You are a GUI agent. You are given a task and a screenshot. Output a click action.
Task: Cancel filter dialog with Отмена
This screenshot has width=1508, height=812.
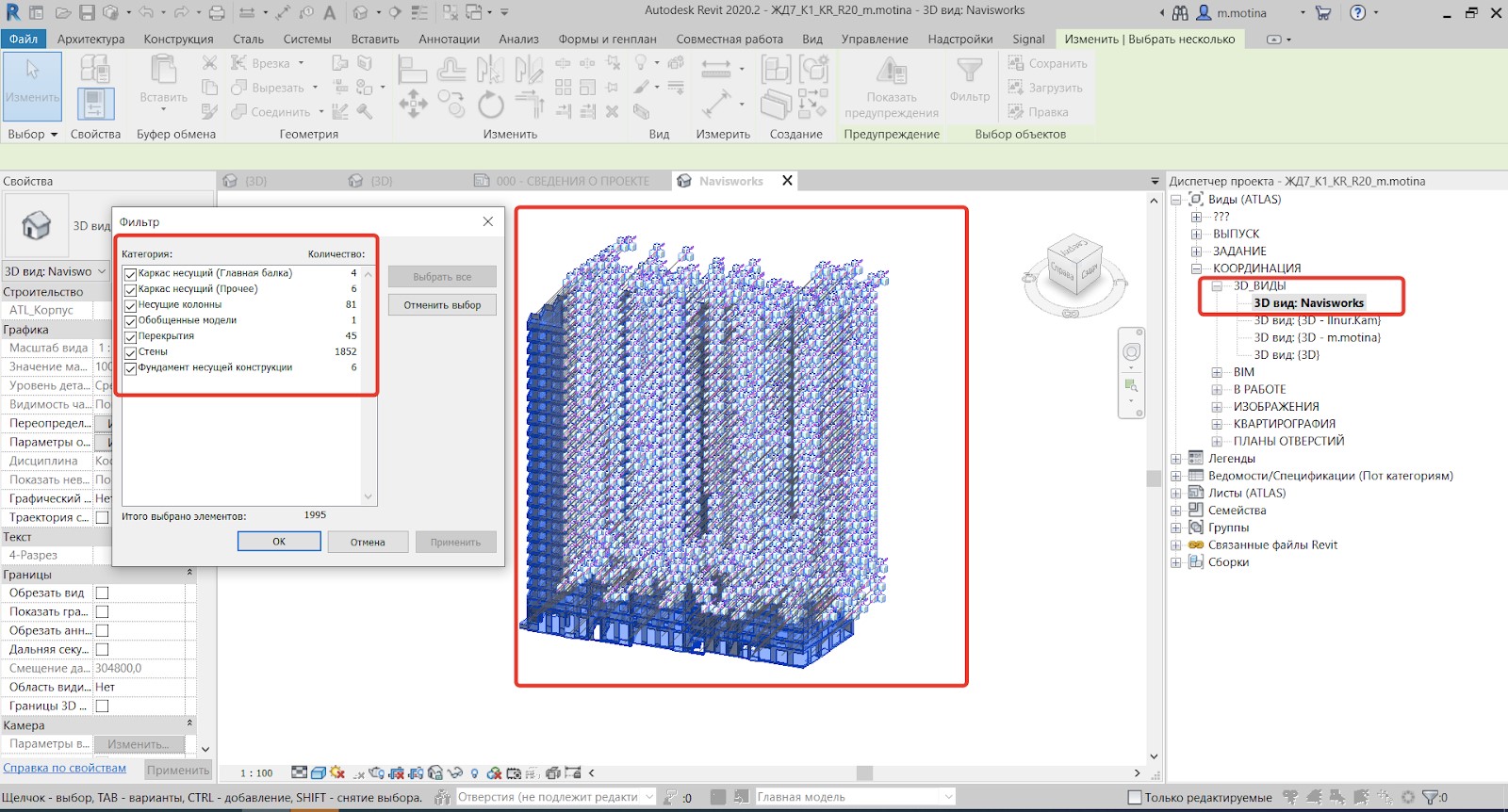[368, 542]
